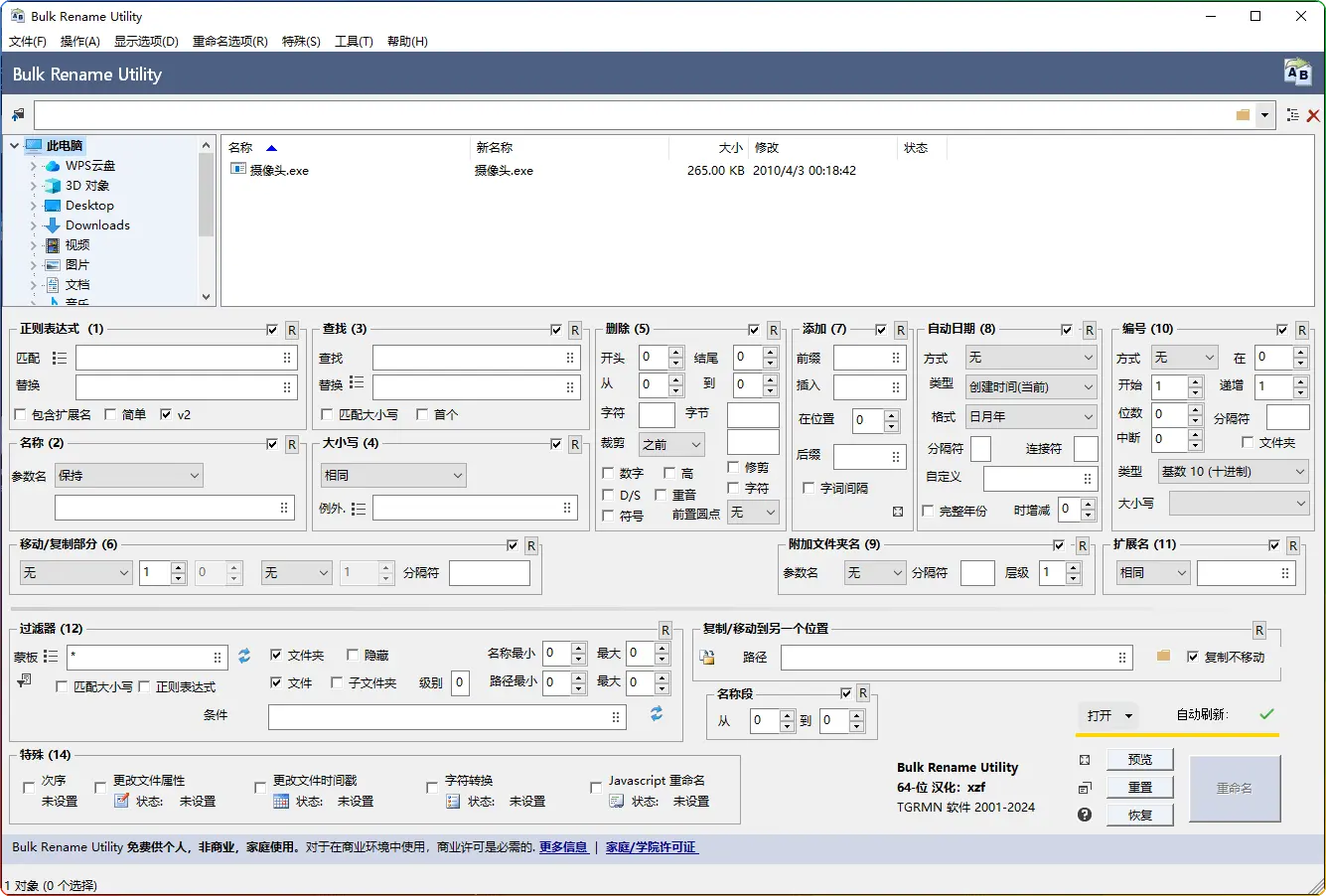Open the 工具(T) menu

pyautogui.click(x=354, y=42)
